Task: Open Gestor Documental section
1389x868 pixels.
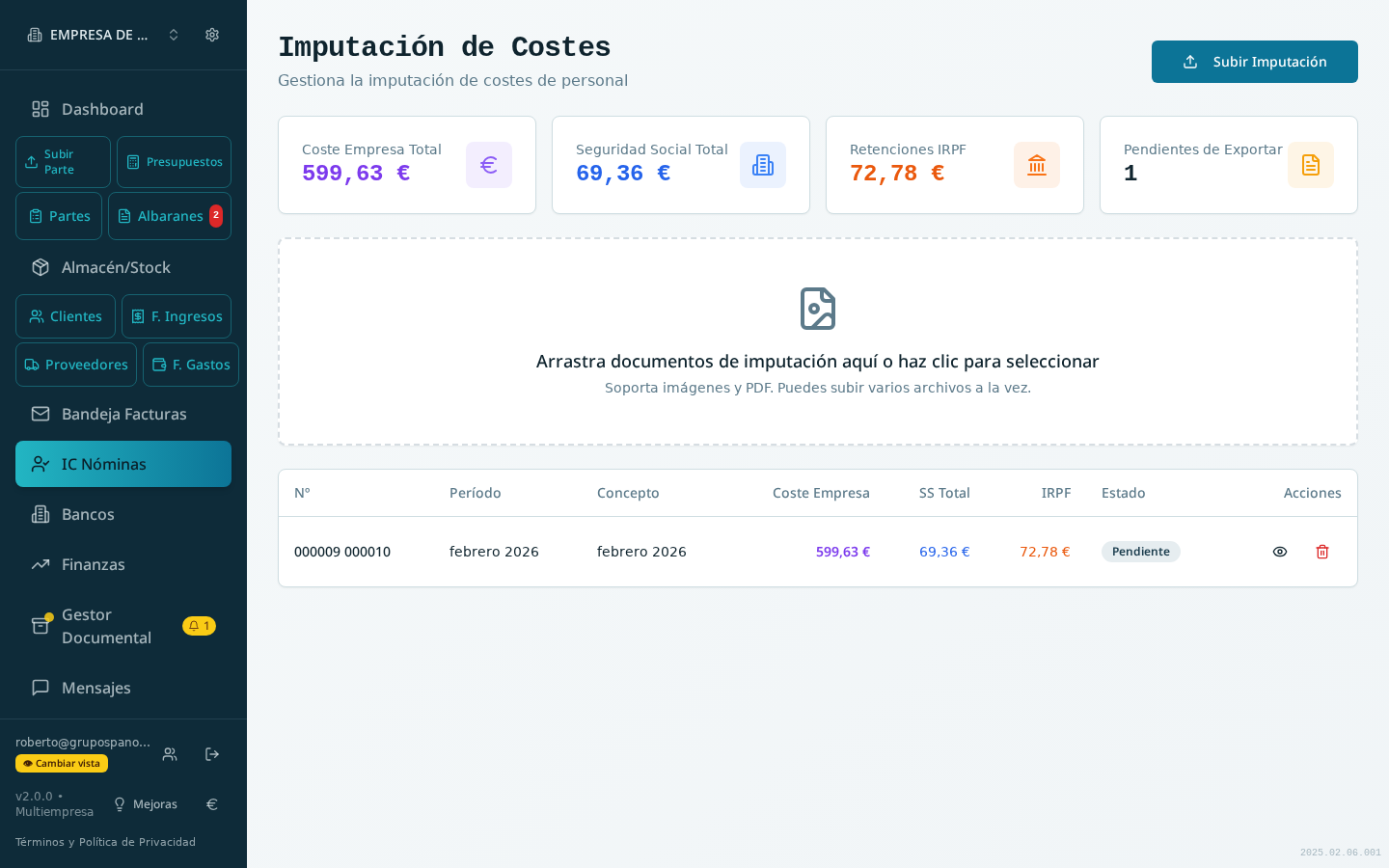Action: pos(123,626)
